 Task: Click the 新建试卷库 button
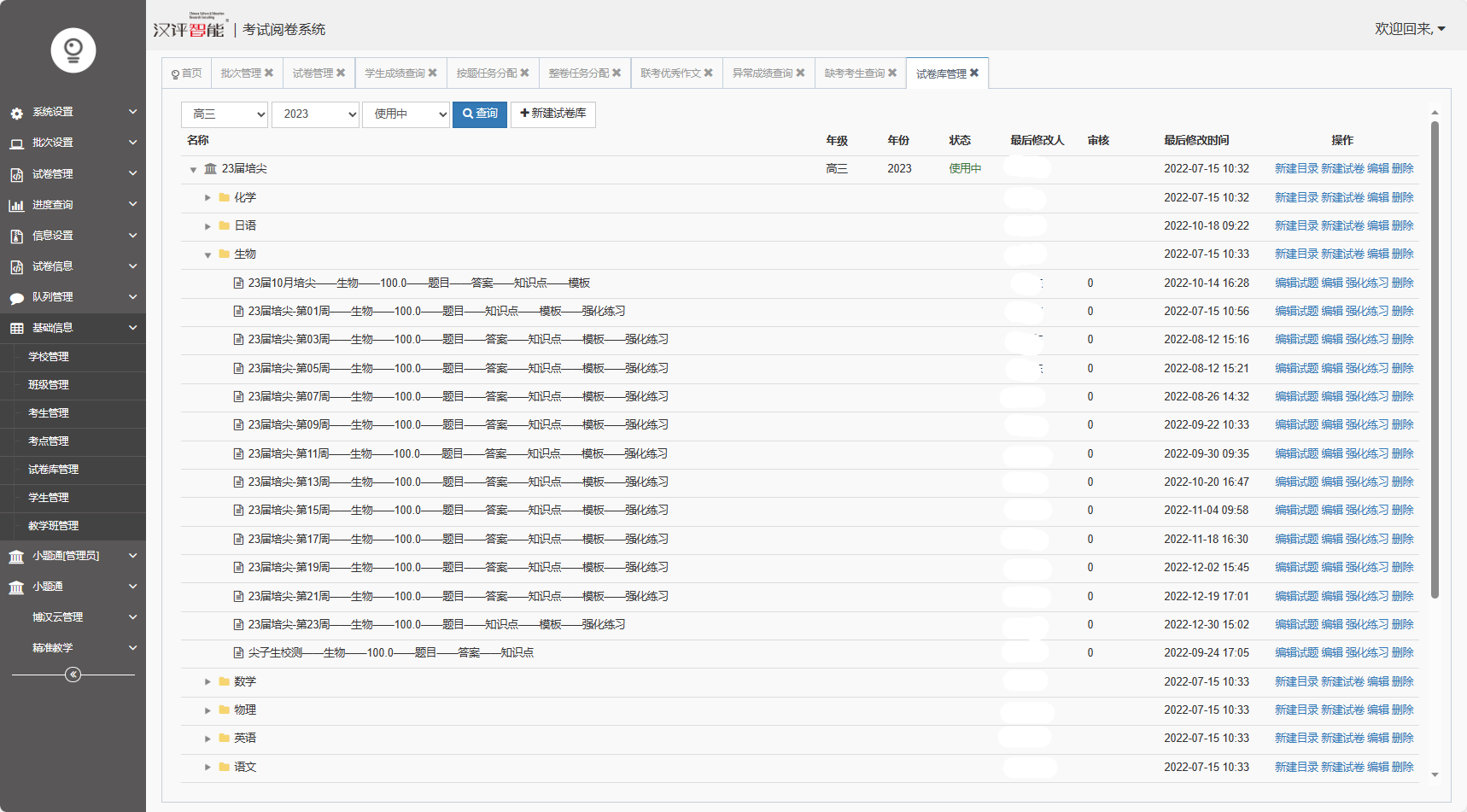click(553, 114)
